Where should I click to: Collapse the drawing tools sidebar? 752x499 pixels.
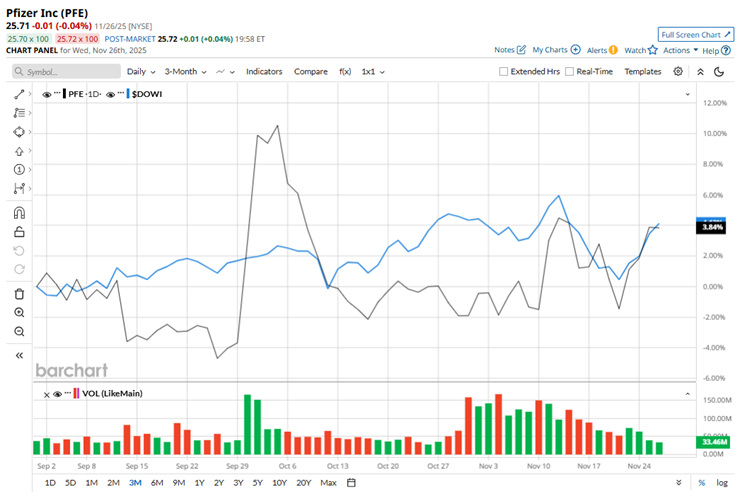tap(19, 356)
